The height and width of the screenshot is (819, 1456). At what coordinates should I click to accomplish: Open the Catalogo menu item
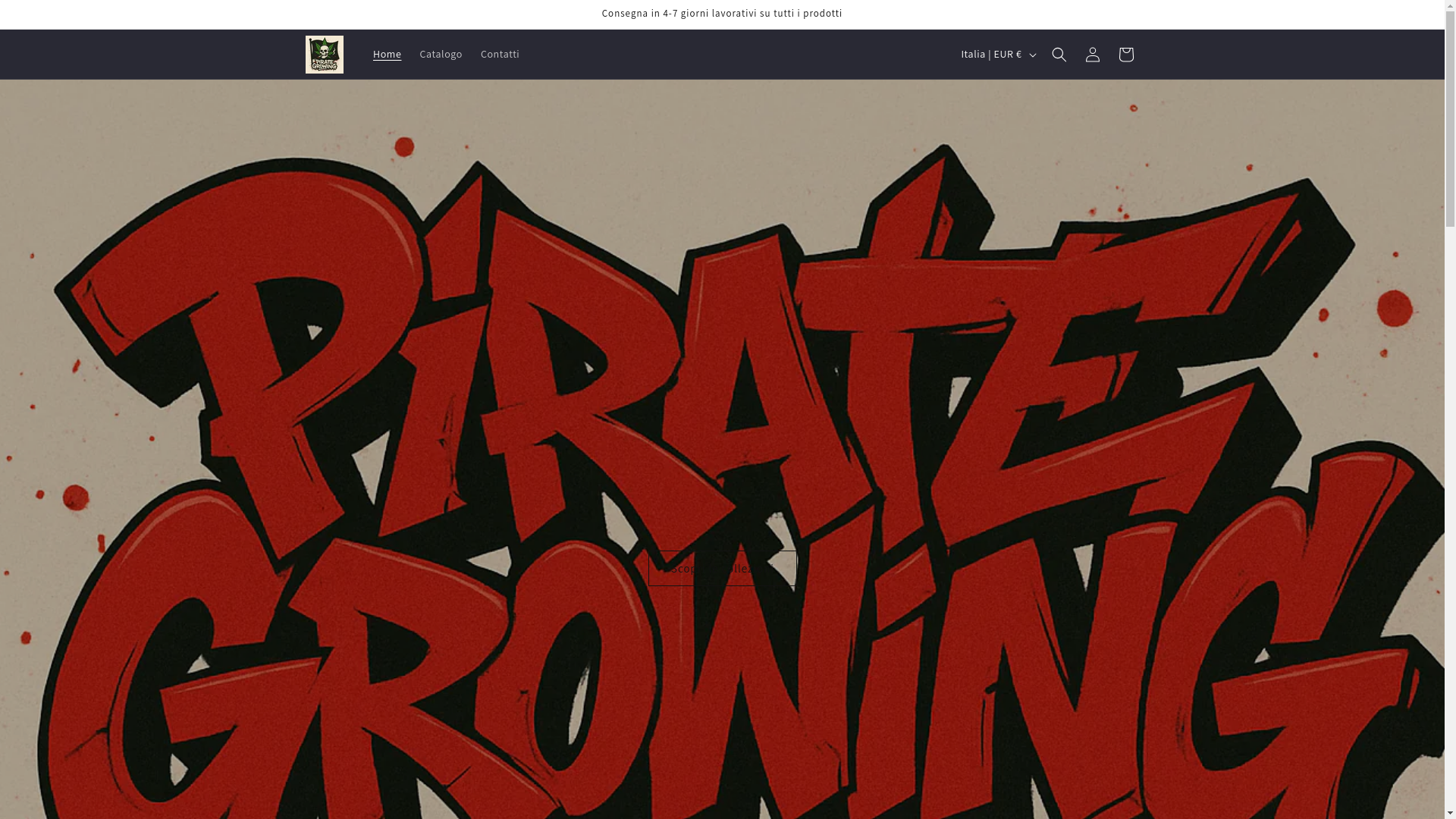coord(441,55)
